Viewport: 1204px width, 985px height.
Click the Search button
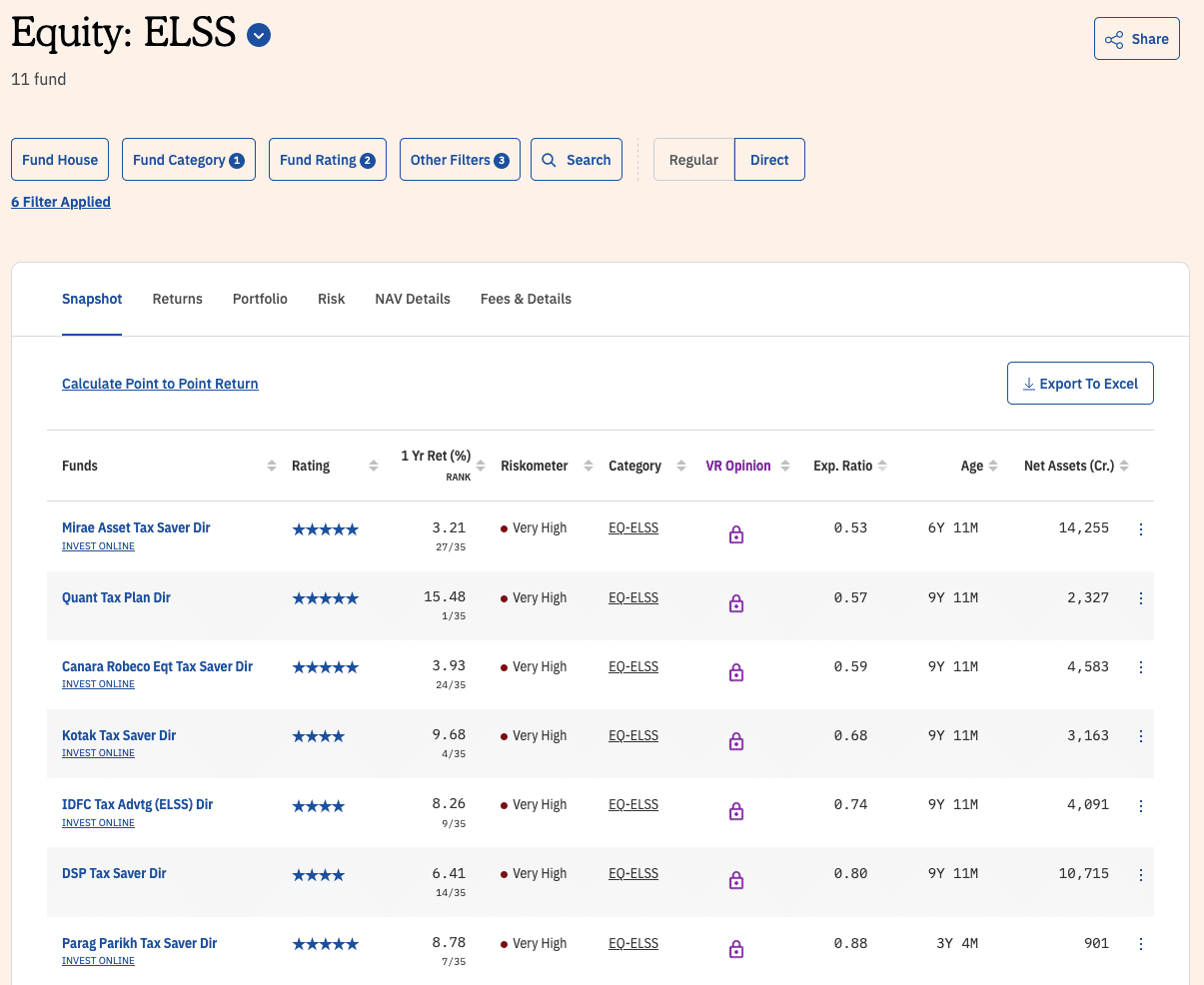[x=577, y=160]
